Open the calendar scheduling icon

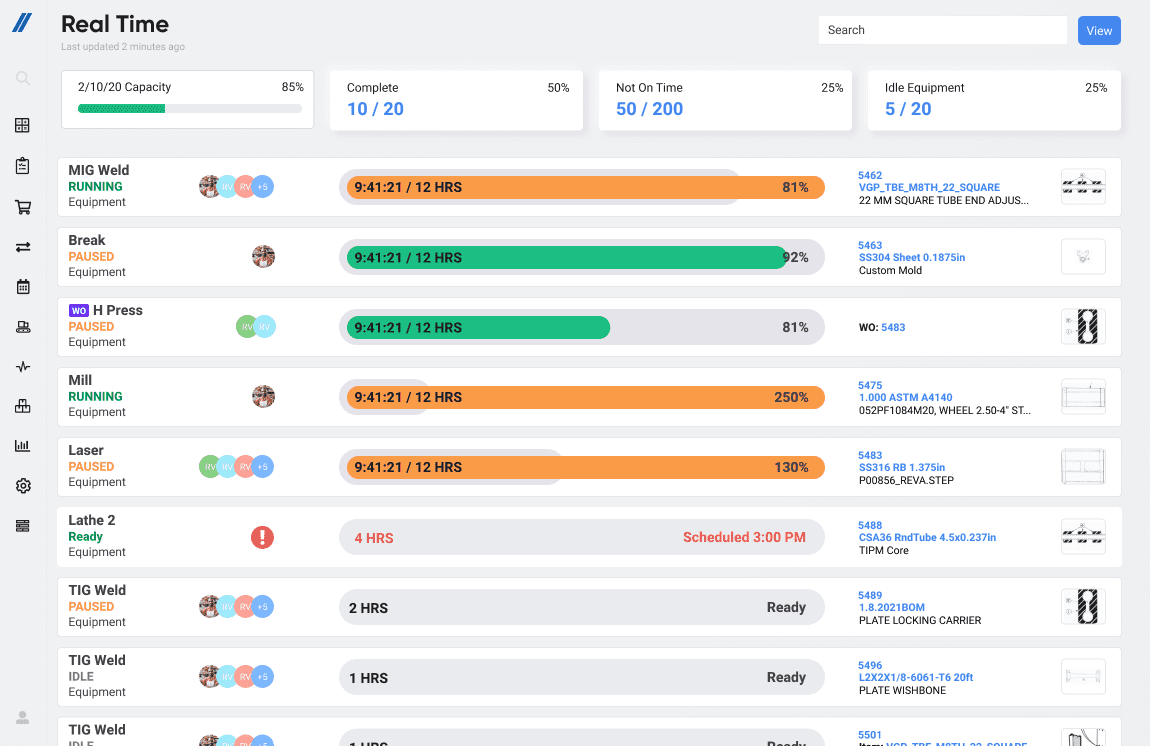point(22,287)
